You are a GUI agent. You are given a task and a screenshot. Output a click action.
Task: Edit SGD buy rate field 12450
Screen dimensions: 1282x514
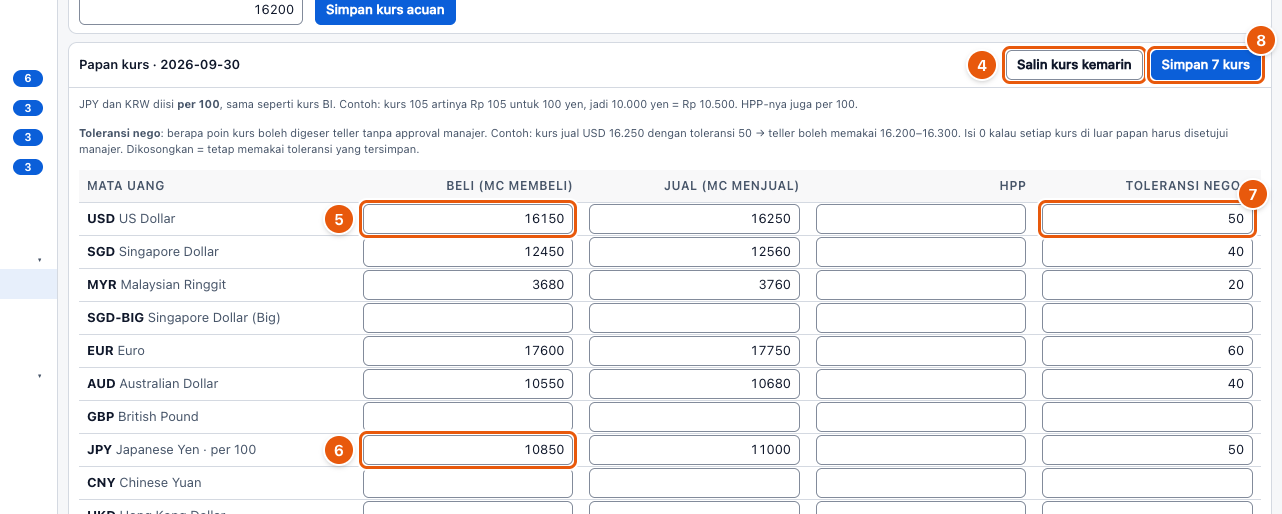click(468, 252)
